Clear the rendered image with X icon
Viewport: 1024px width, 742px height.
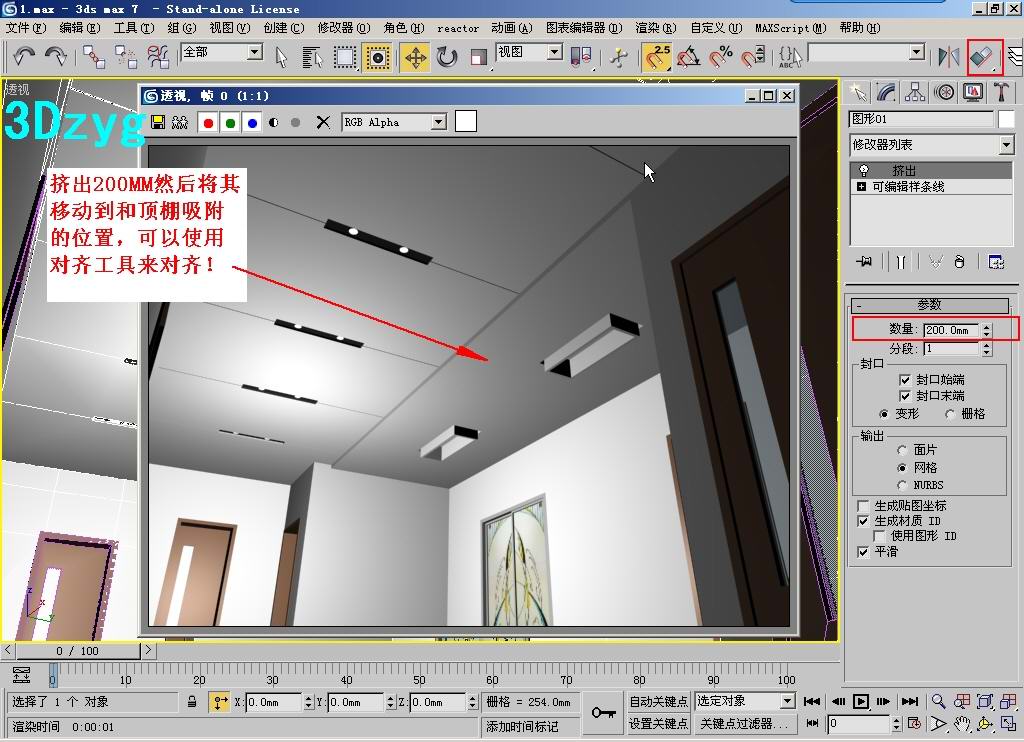[323, 122]
